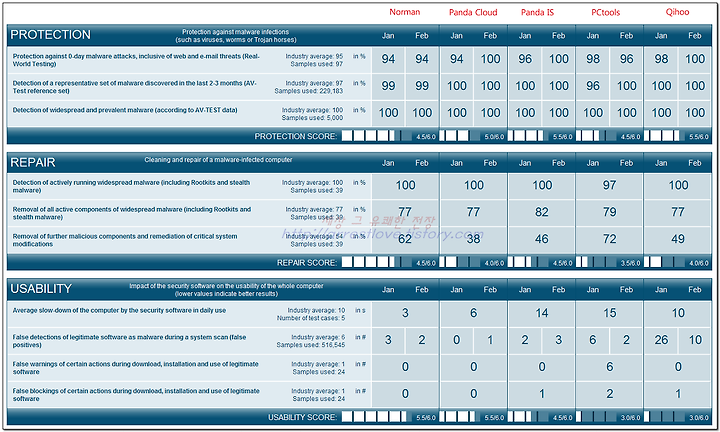Click PCtools' January 0-day value 98
Image resolution: width=720 pixels, height=432 pixels.
[x=593, y=59]
